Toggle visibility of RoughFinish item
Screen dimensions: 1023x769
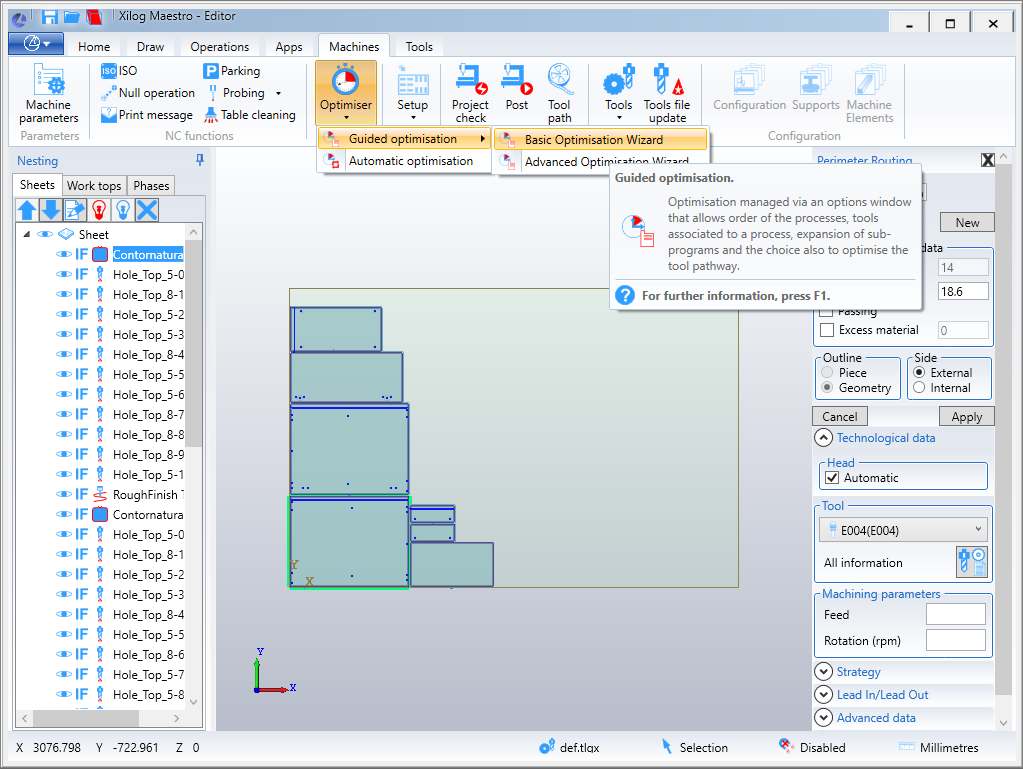64,494
